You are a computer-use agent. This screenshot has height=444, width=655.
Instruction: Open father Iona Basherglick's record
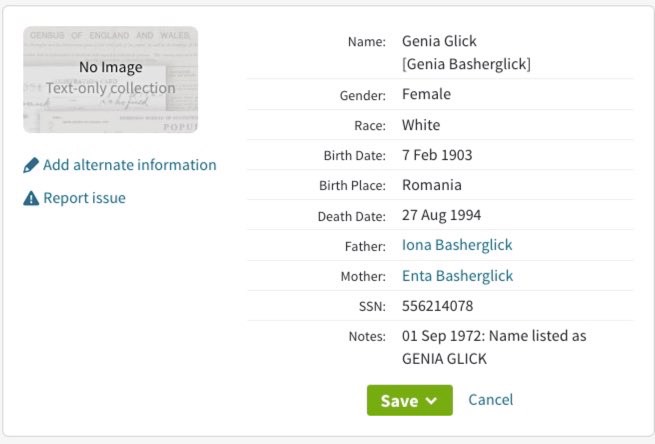457,245
